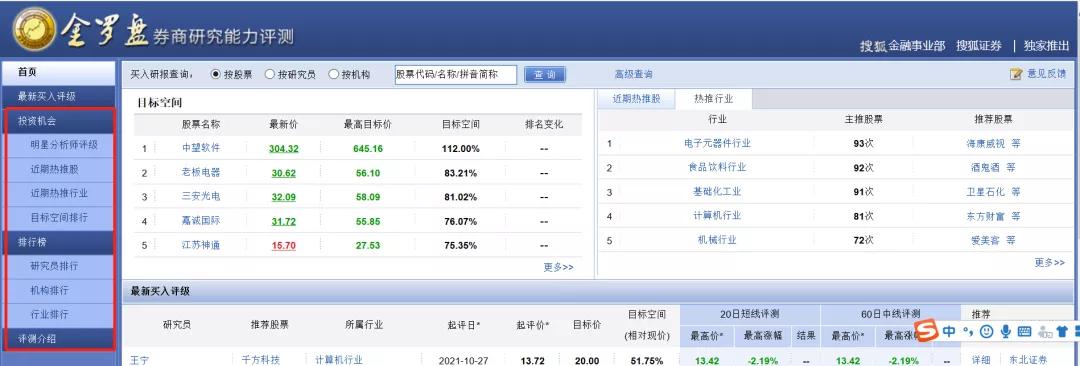Click the 金罗盘 gold compass logo

[x=34, y=30]
